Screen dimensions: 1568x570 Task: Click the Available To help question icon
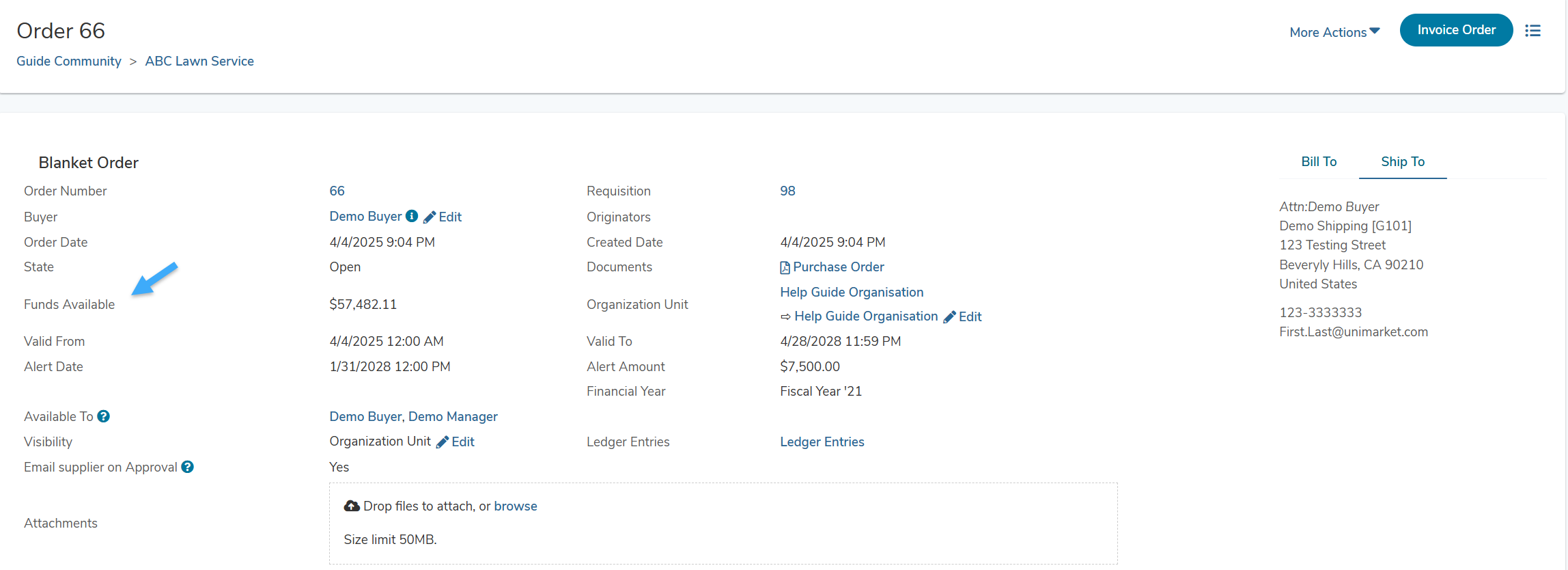pyautogui.click(x=103, y=416)
